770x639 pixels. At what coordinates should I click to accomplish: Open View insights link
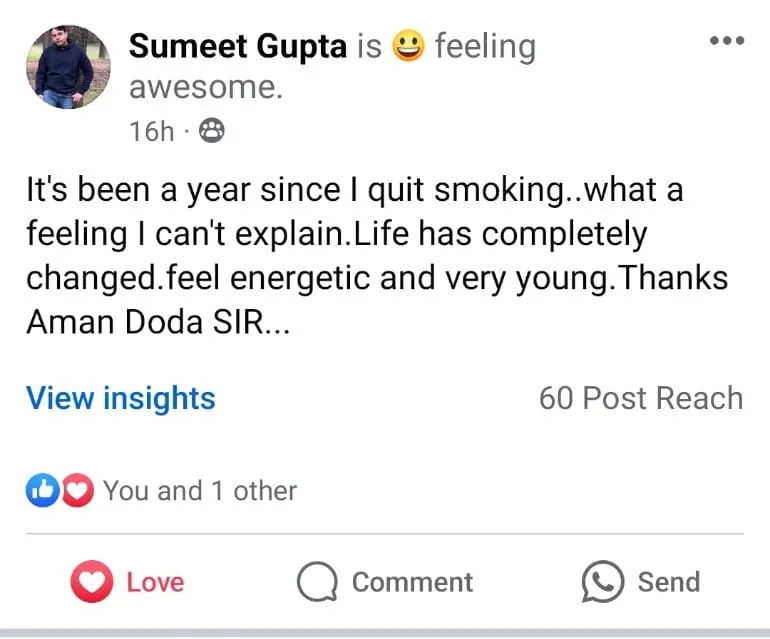120,398
